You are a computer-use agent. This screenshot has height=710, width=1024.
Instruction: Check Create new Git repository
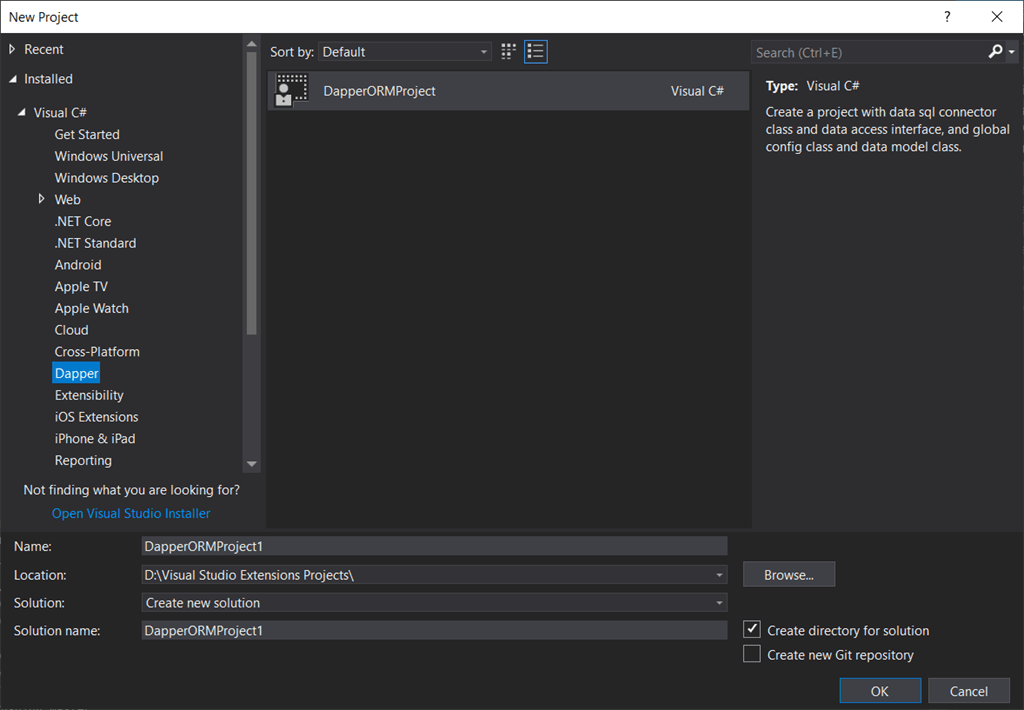(752, 653)
